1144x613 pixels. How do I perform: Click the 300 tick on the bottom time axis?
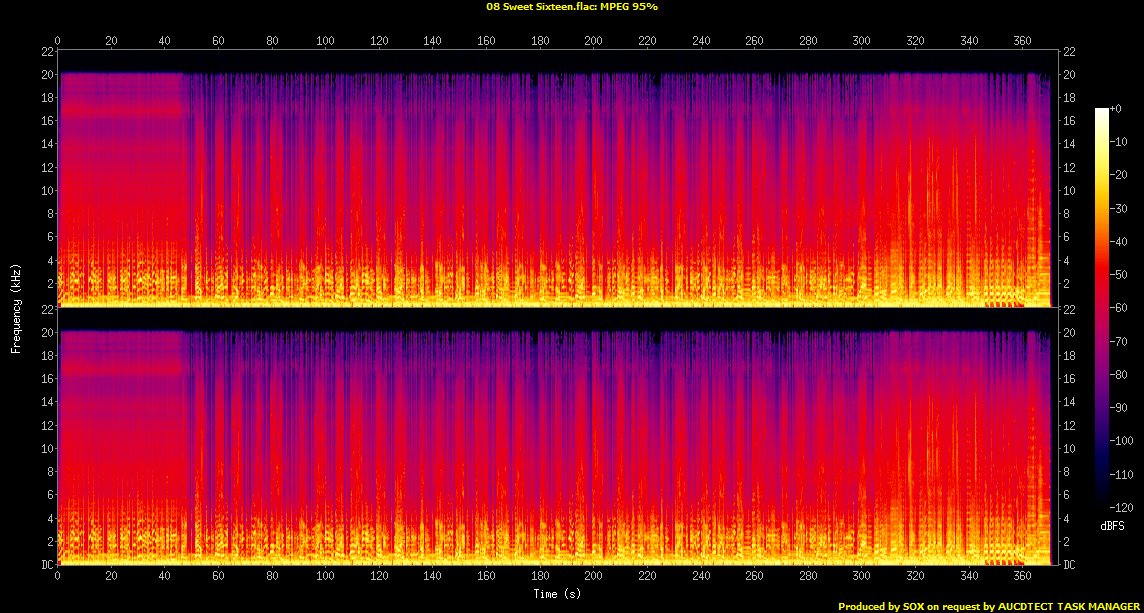861,577
